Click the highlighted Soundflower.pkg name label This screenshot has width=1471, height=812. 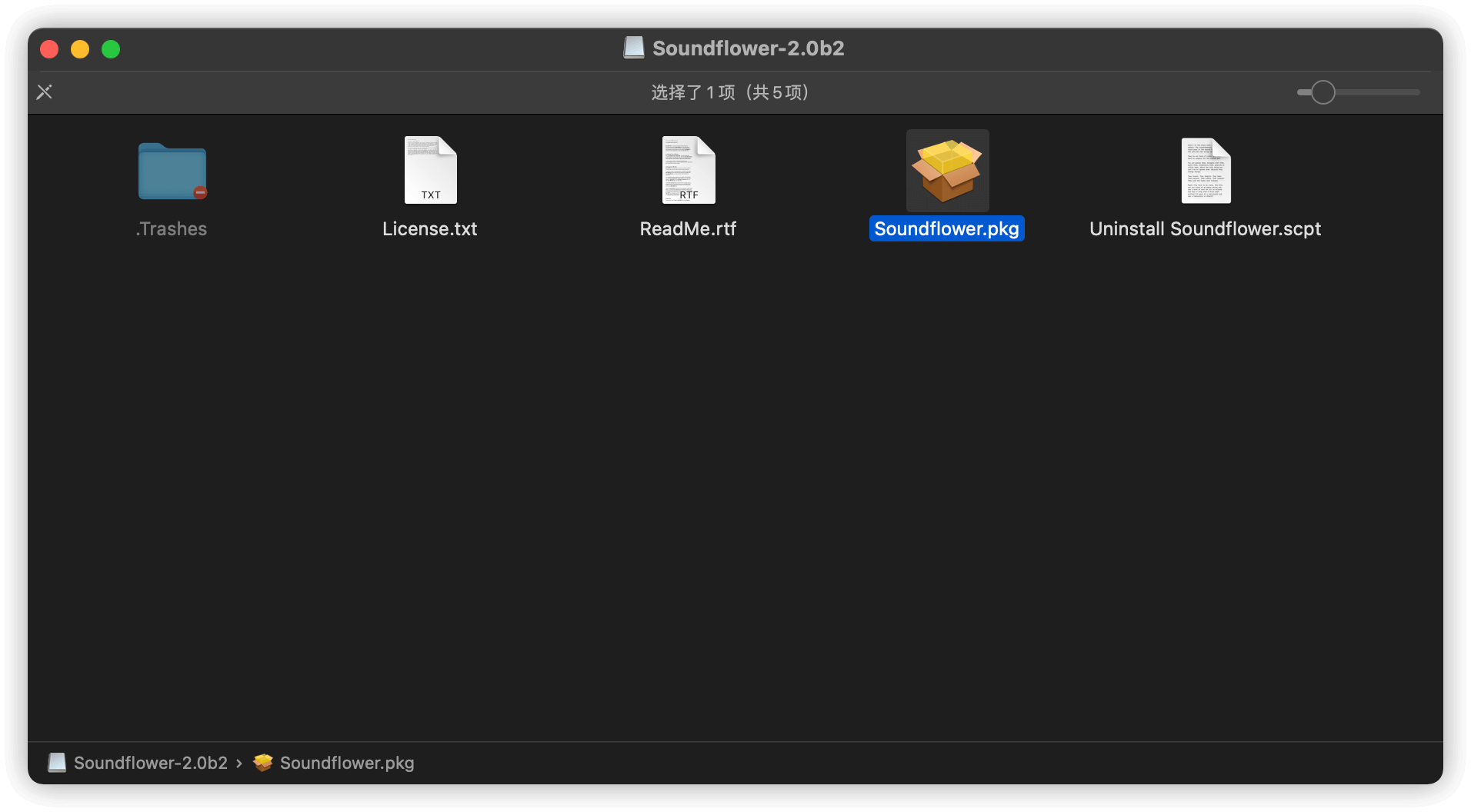(947, 229)
